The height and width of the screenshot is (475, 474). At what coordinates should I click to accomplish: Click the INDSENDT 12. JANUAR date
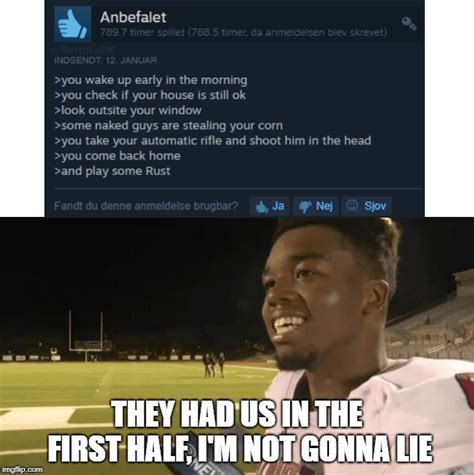pos(105,60)
